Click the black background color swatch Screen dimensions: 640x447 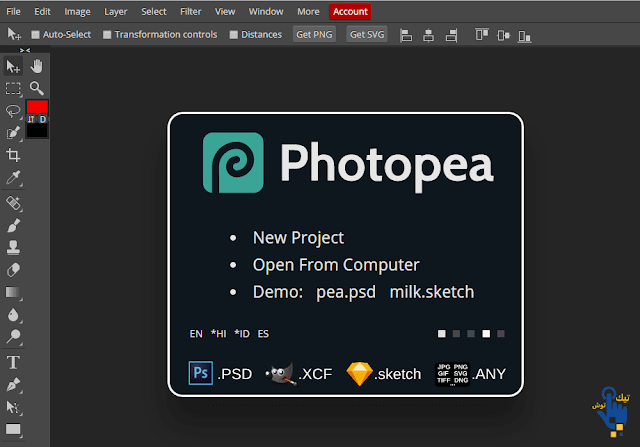click(37, 131)
